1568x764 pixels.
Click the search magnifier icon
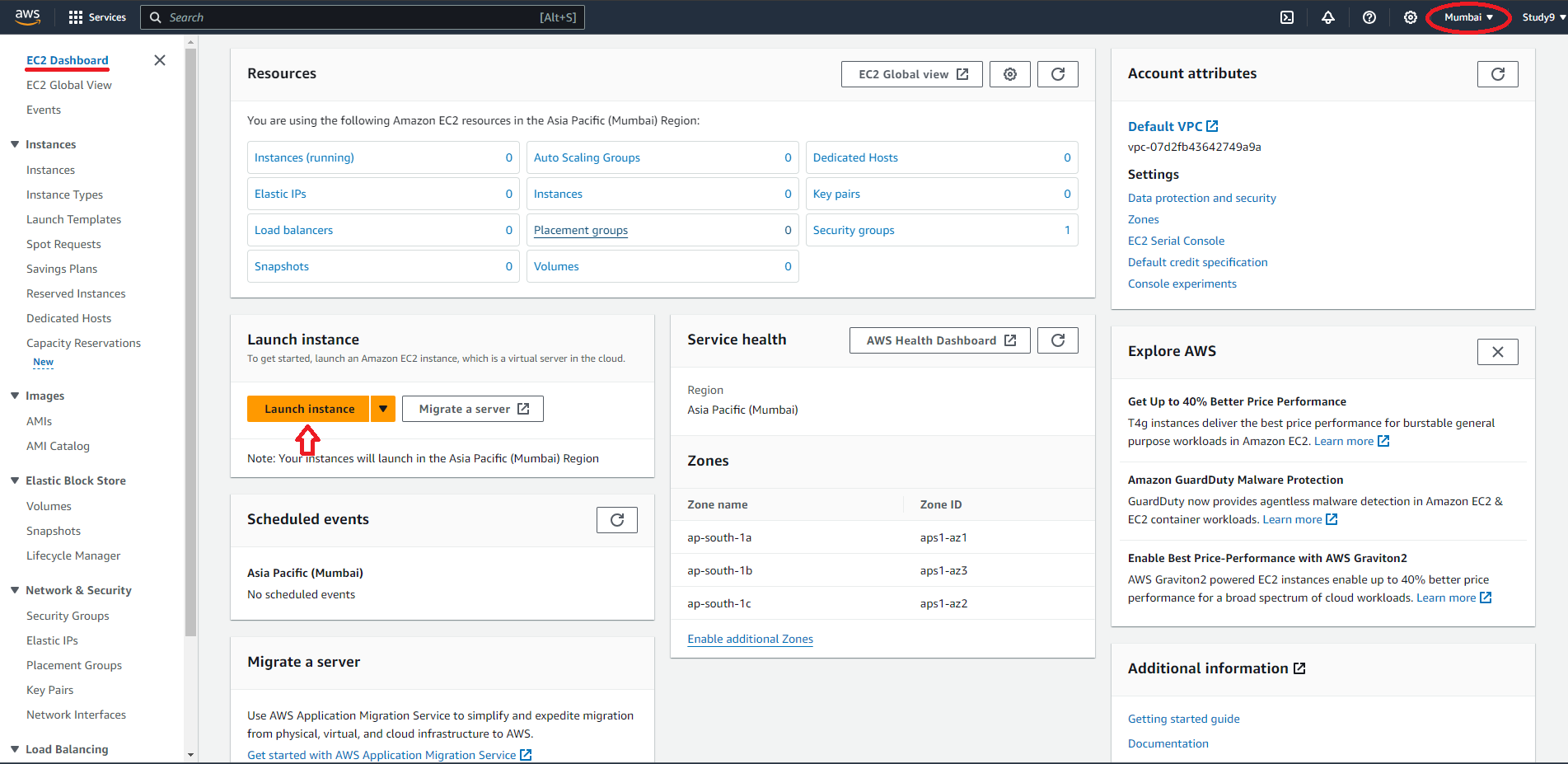tap(155, 17)
